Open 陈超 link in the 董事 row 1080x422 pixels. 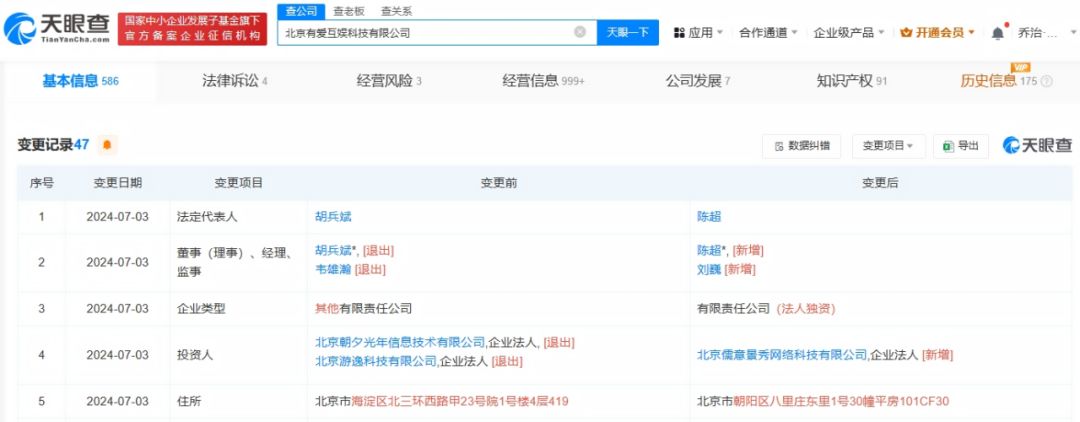tap(709, 251)
